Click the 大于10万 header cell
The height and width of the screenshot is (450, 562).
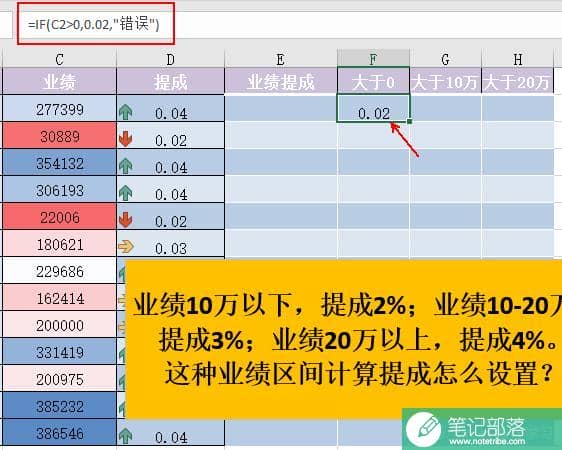[445, 82]
